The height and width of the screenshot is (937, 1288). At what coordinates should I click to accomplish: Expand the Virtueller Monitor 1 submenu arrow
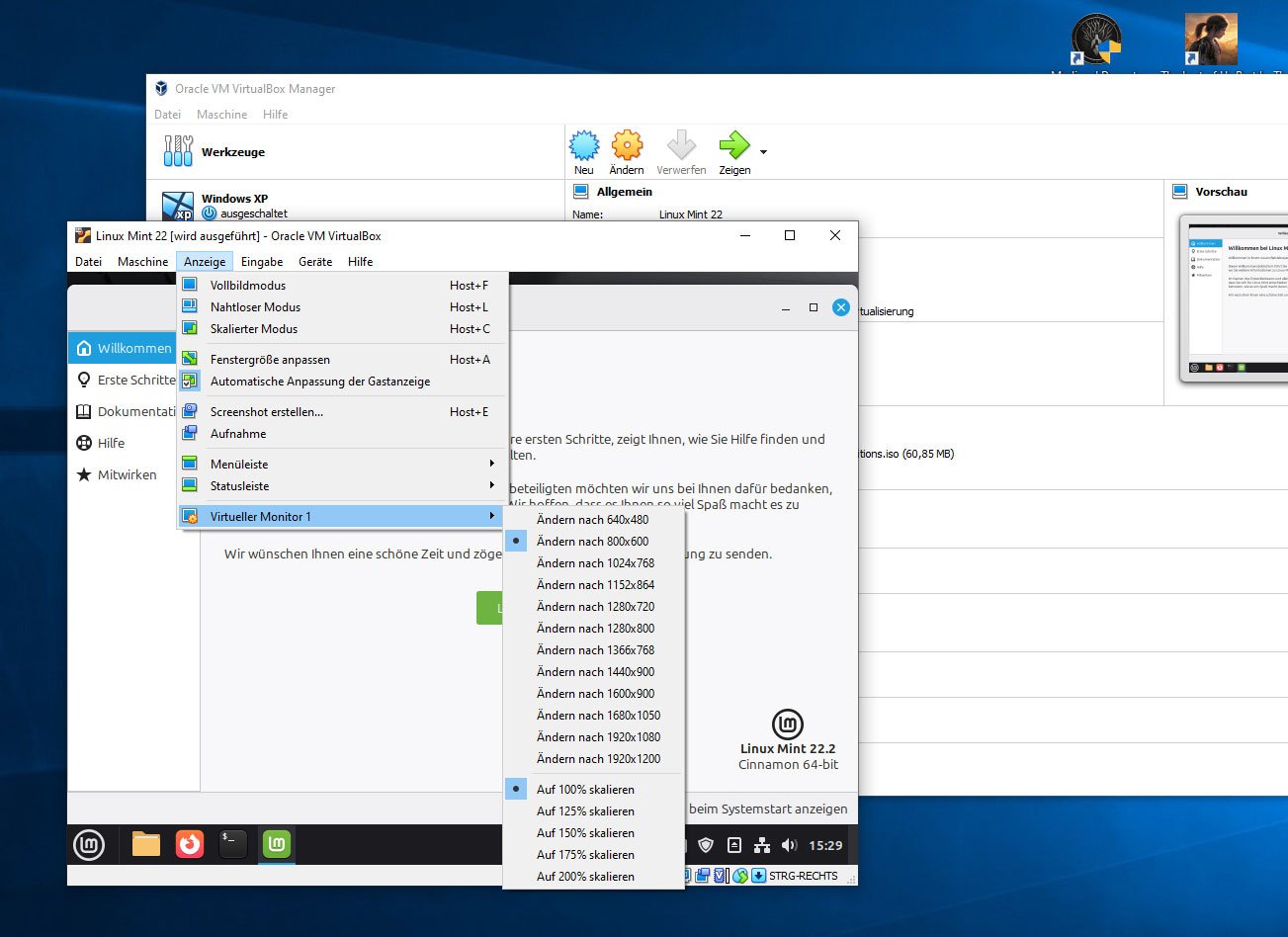click(x=492, y=516)
